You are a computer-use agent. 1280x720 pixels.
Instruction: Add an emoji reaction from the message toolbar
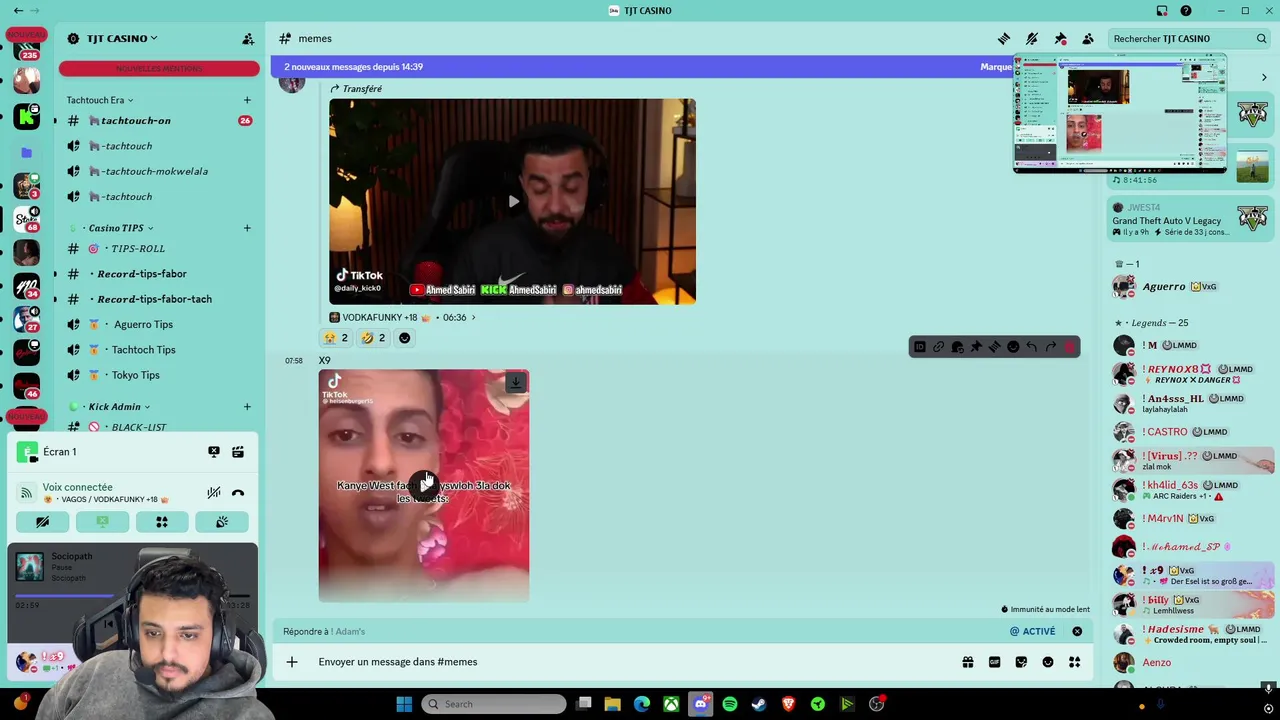point(1013,347)
